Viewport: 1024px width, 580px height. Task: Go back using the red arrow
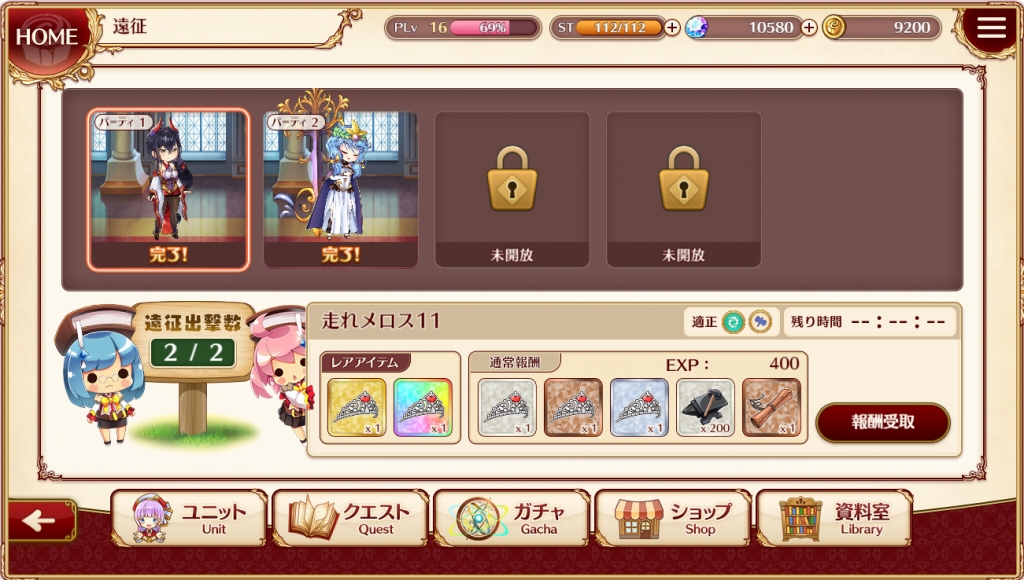(x=42, y=521)
